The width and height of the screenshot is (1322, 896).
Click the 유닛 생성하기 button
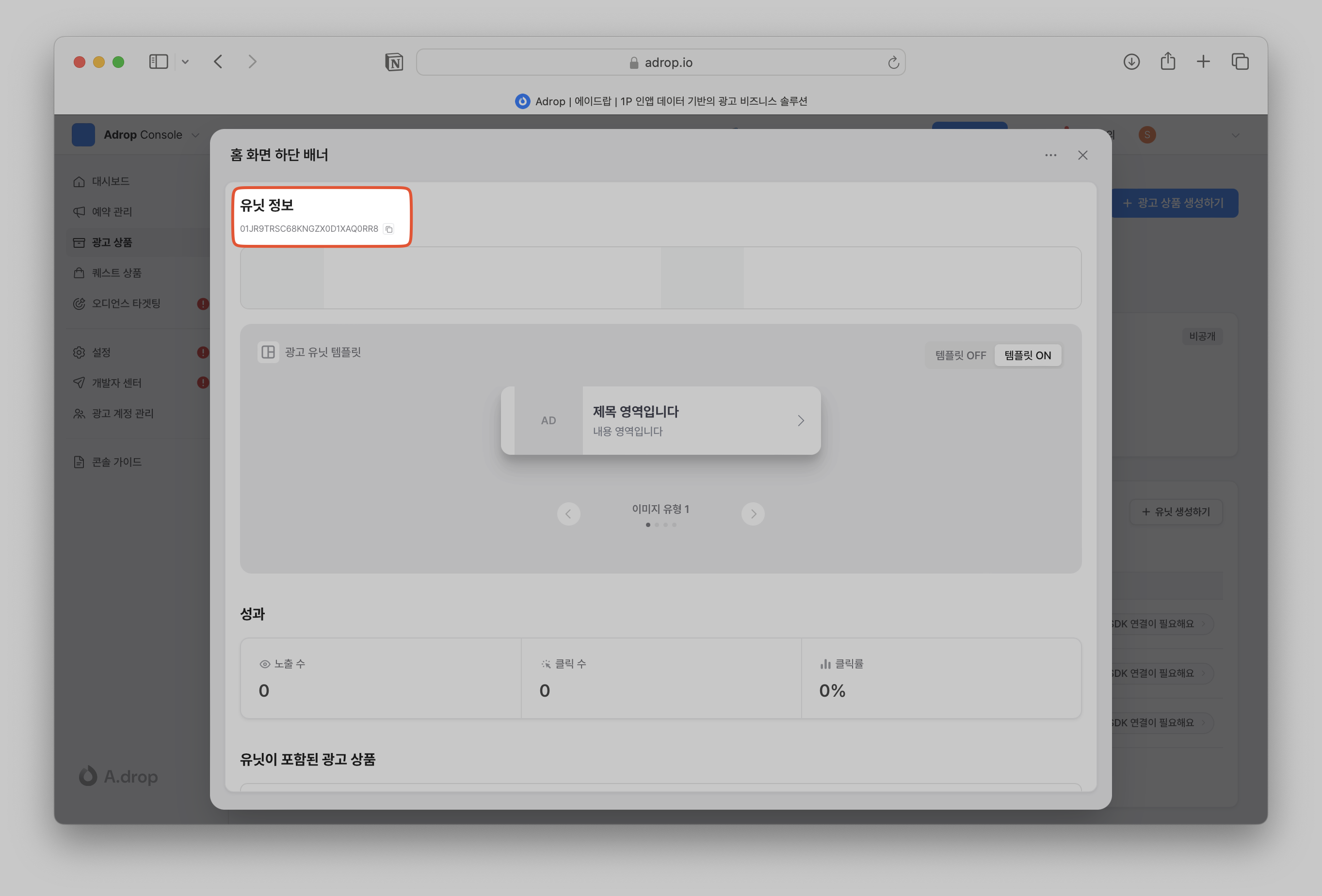[1176, 512]
